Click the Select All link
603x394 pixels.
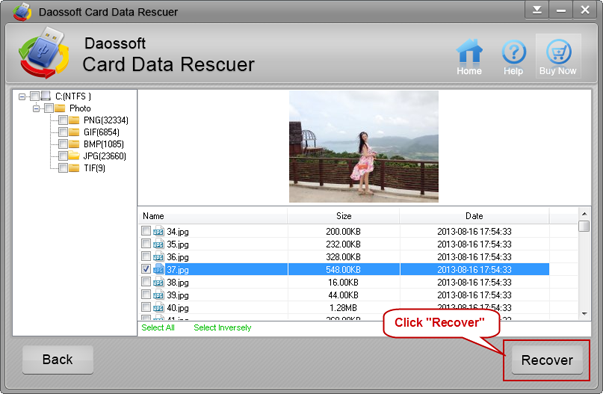[158, 328]
